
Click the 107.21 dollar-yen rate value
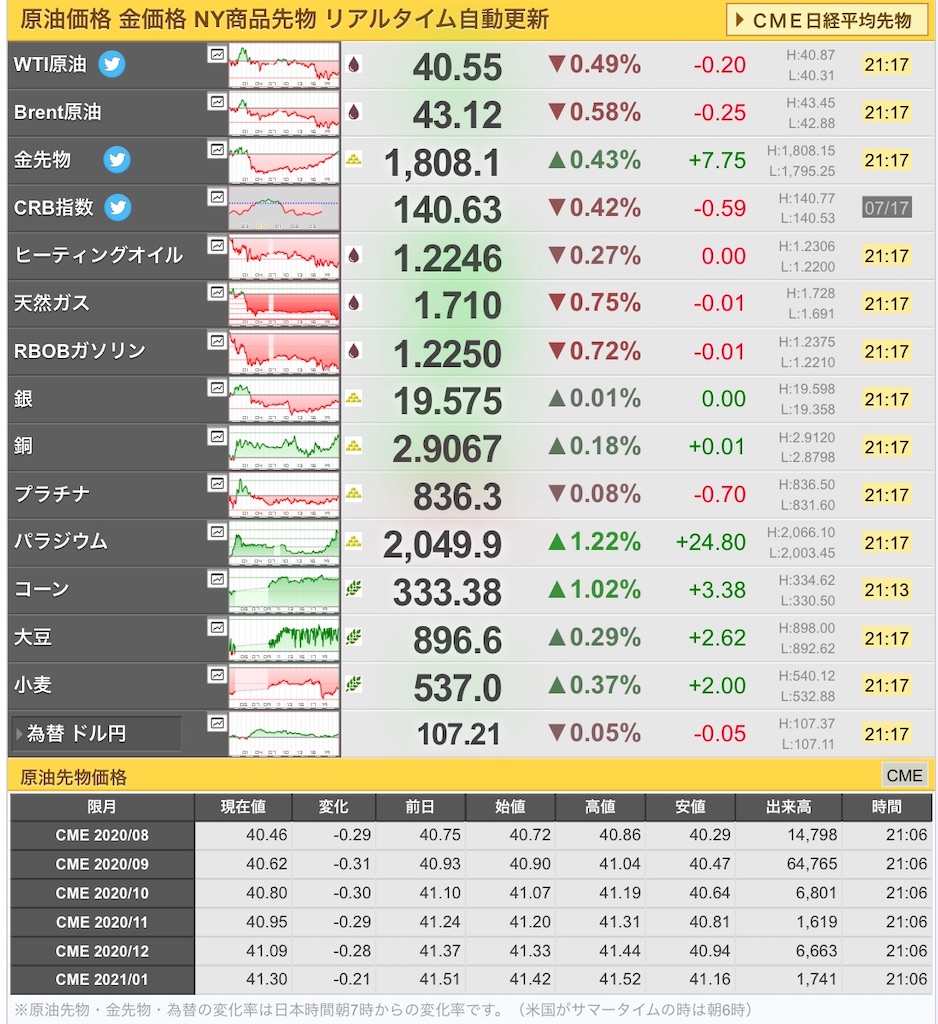[459, 734]
